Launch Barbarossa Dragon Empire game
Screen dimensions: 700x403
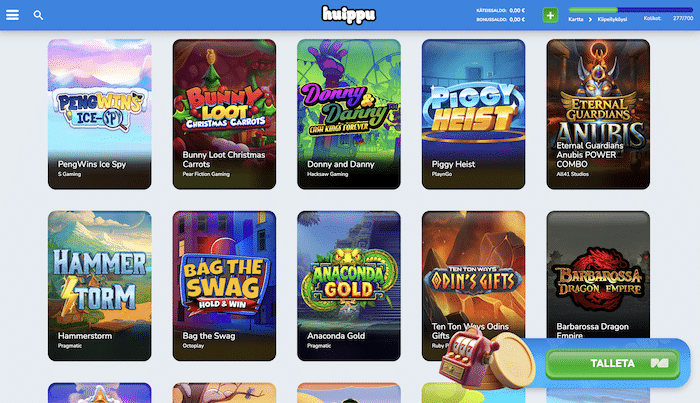coord(598,274)
